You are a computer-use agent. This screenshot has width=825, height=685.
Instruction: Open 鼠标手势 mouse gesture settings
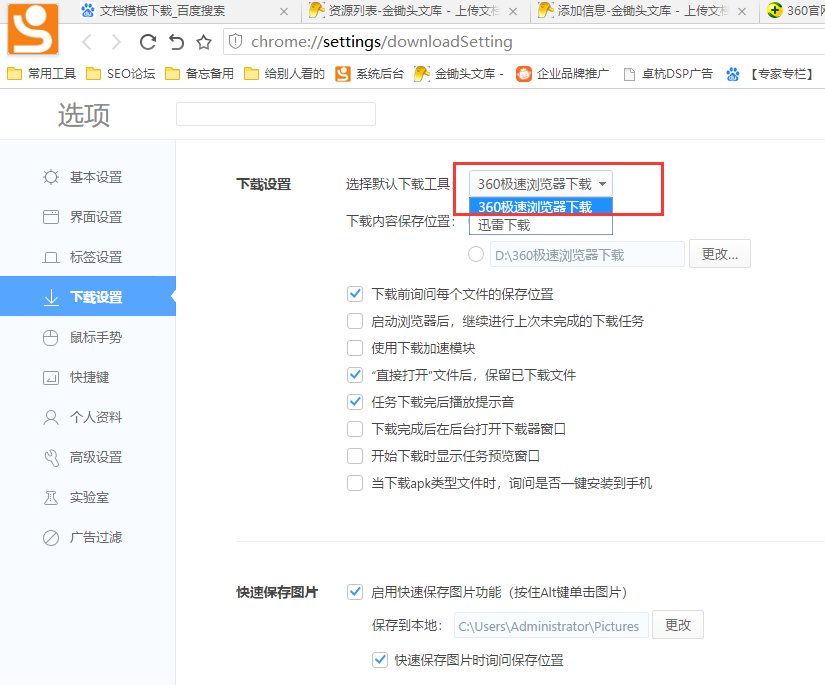(x=95, y=337)
